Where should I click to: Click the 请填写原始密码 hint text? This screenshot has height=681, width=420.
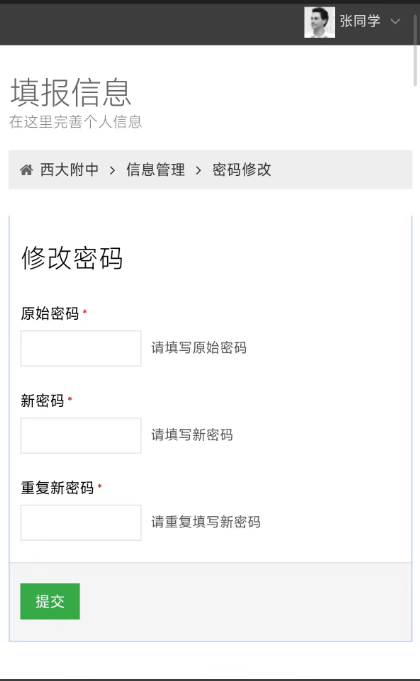tap(199, 348)
